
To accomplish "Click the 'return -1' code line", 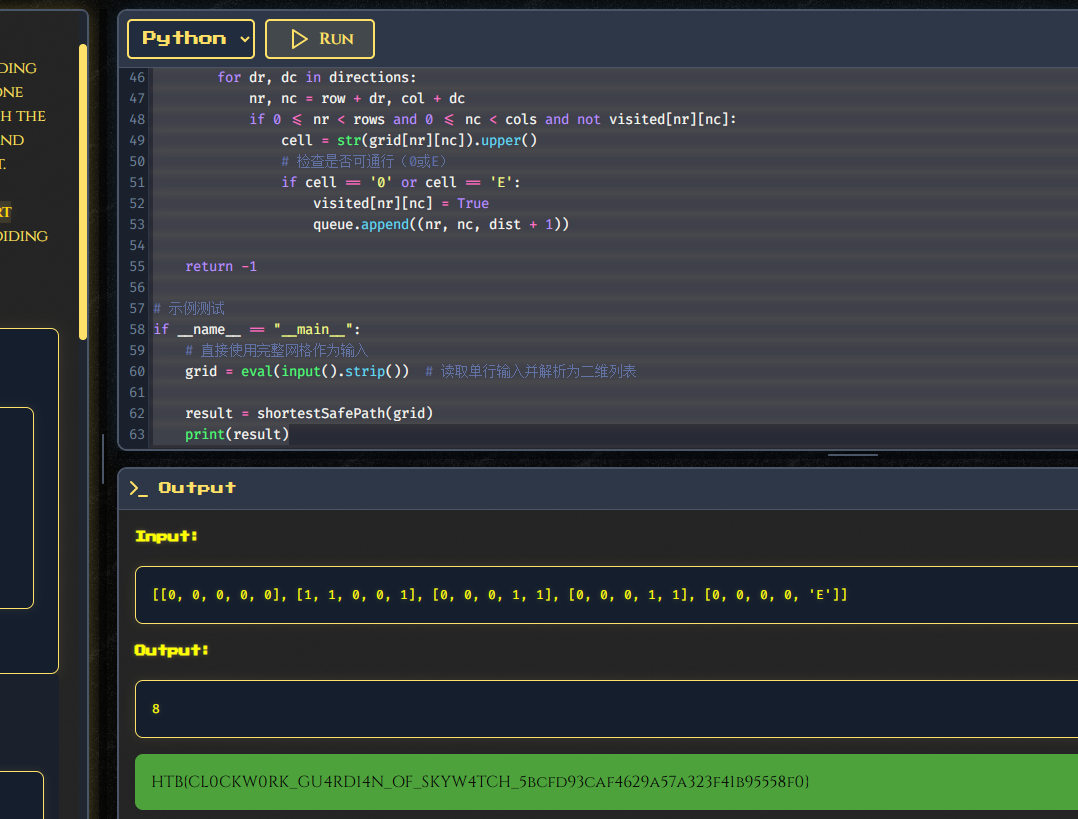I will click(x=221, y=267).
